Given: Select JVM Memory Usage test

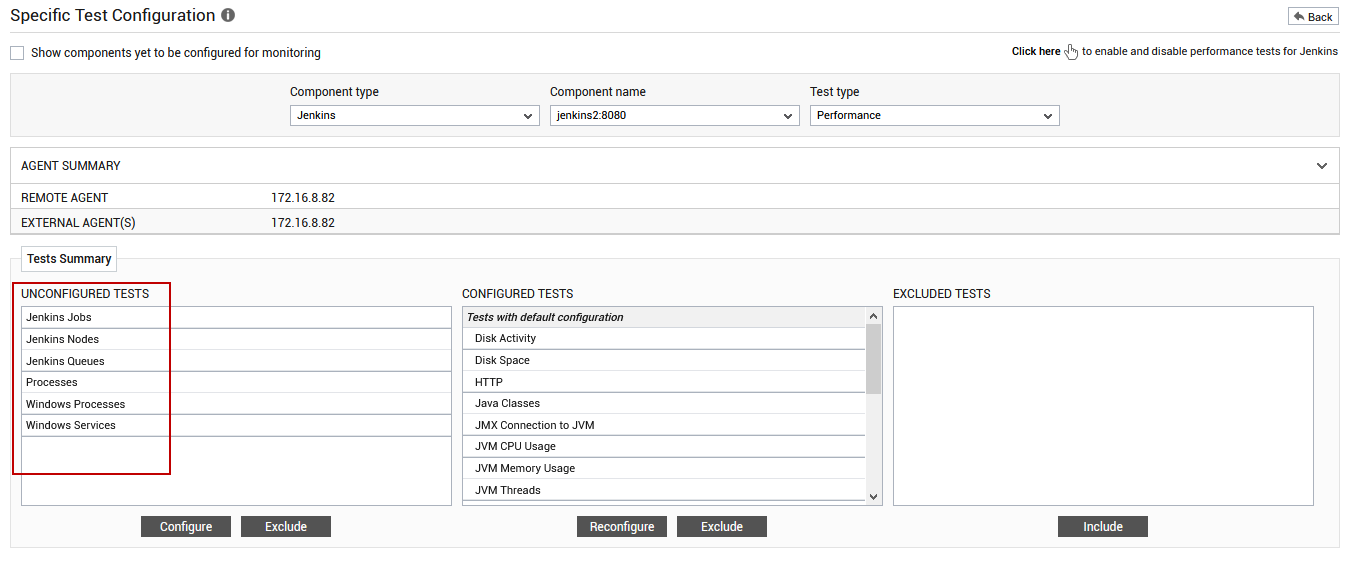Looking at the screenshot, I should click(664, 468).
